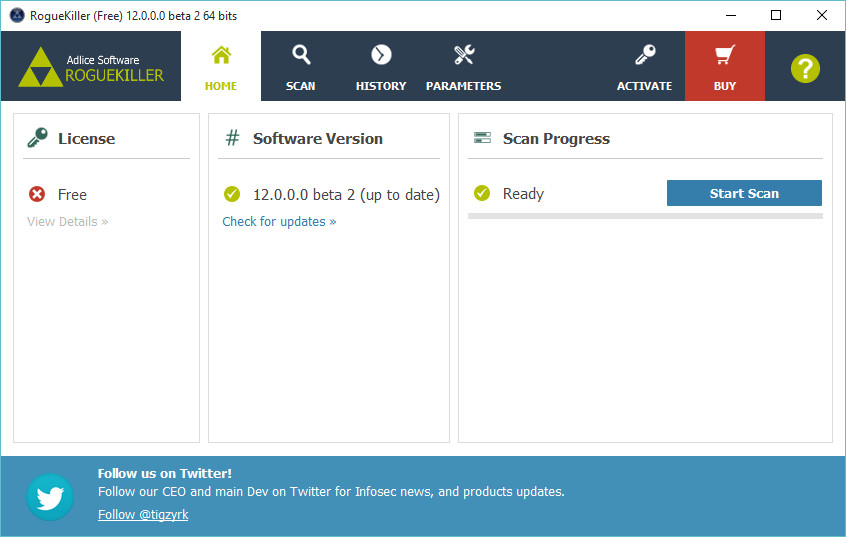This screenshot has height=537, width=846.
Task: Click the Software Version hash icon
Action: point(232,138)
